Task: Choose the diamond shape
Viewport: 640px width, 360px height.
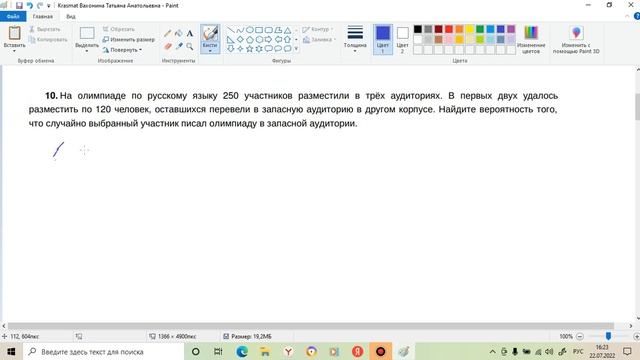Action: point(240,39)
